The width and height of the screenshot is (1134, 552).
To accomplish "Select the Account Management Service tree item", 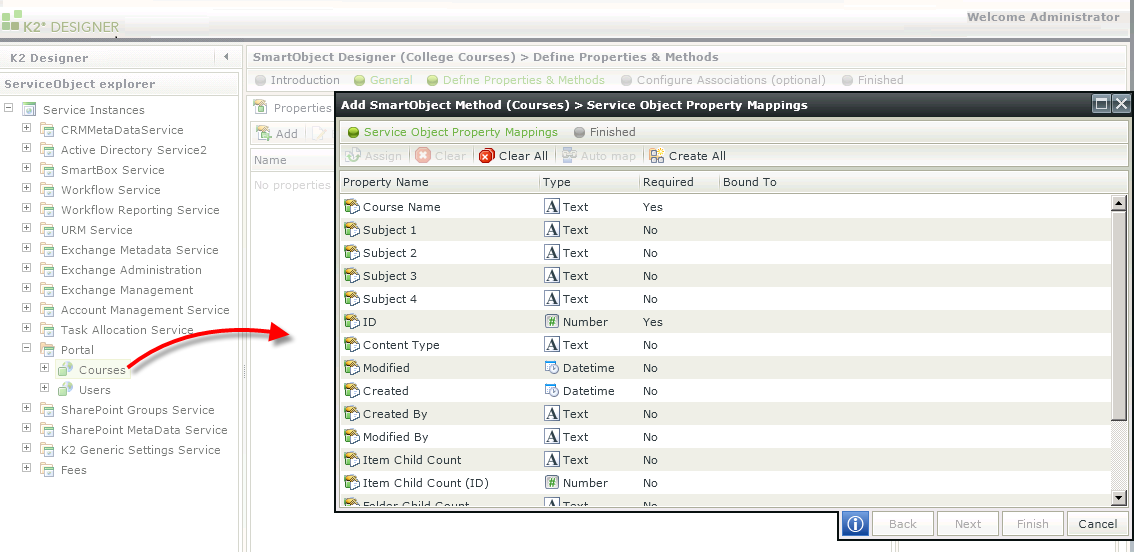I will (x=145, y=310).
